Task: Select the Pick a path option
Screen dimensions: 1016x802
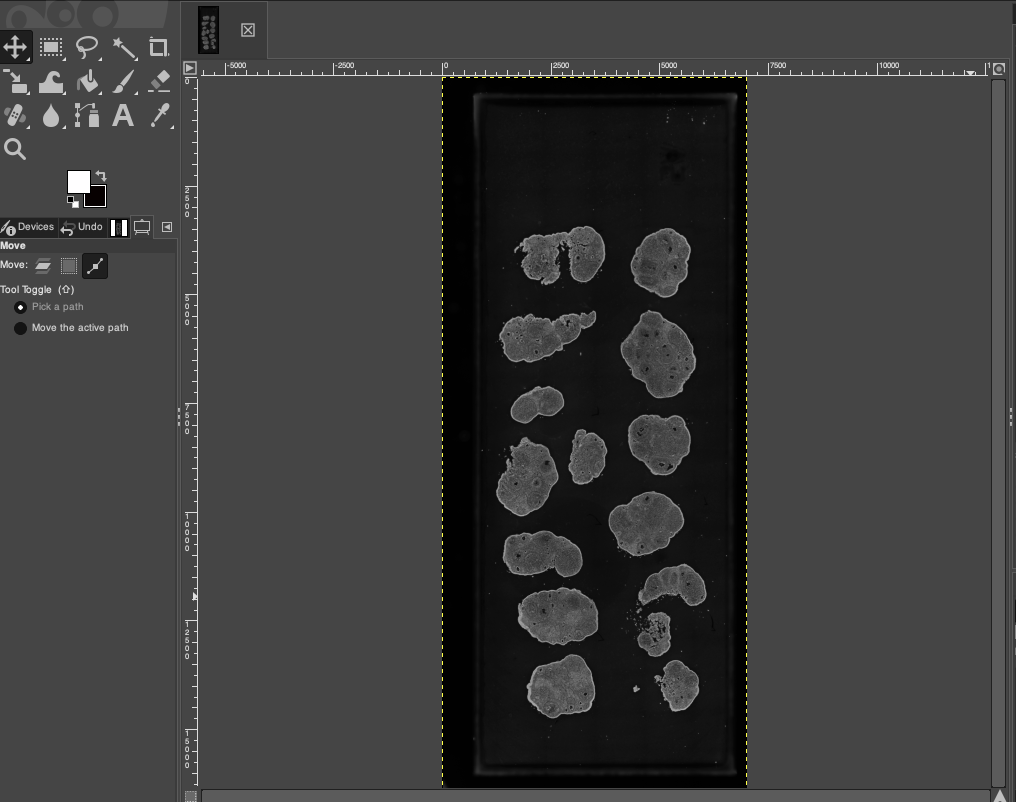Action: (x=20, y=307)
